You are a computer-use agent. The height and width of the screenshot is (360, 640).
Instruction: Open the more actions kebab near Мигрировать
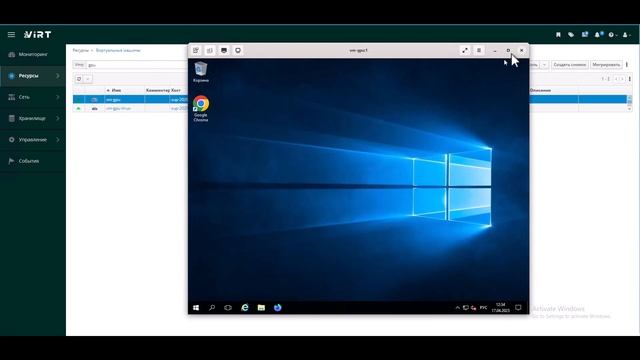click(x=627, y=65)
